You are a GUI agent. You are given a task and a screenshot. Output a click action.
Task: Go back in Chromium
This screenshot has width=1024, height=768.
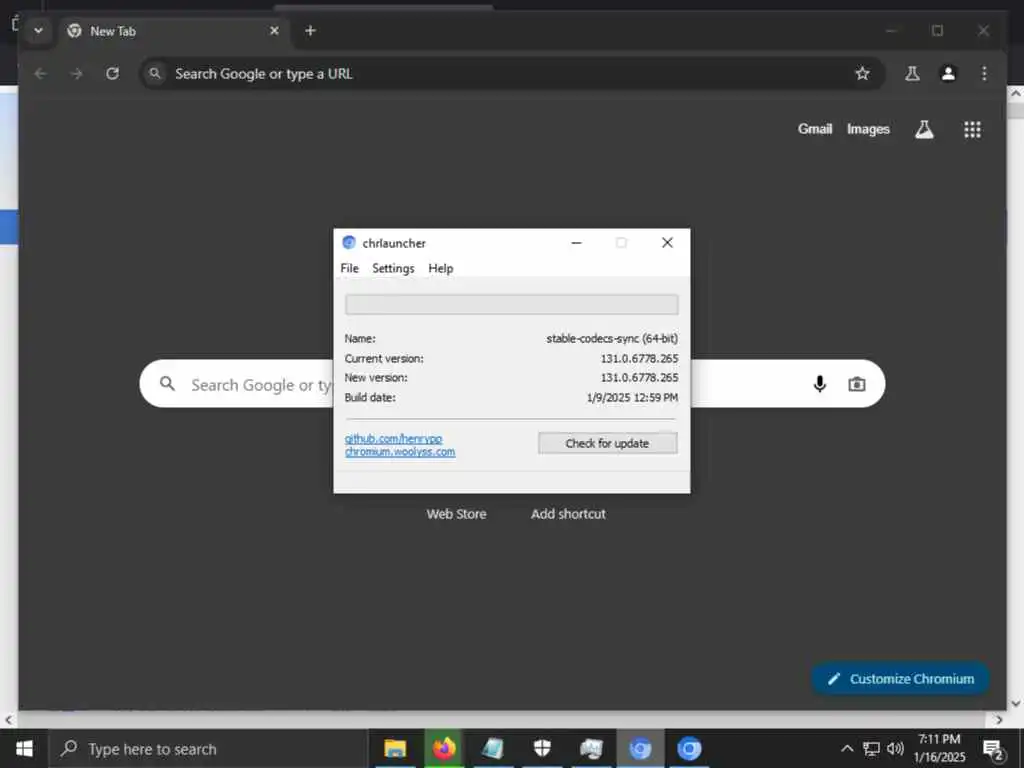pyautogui.click(x=40, y=74)
